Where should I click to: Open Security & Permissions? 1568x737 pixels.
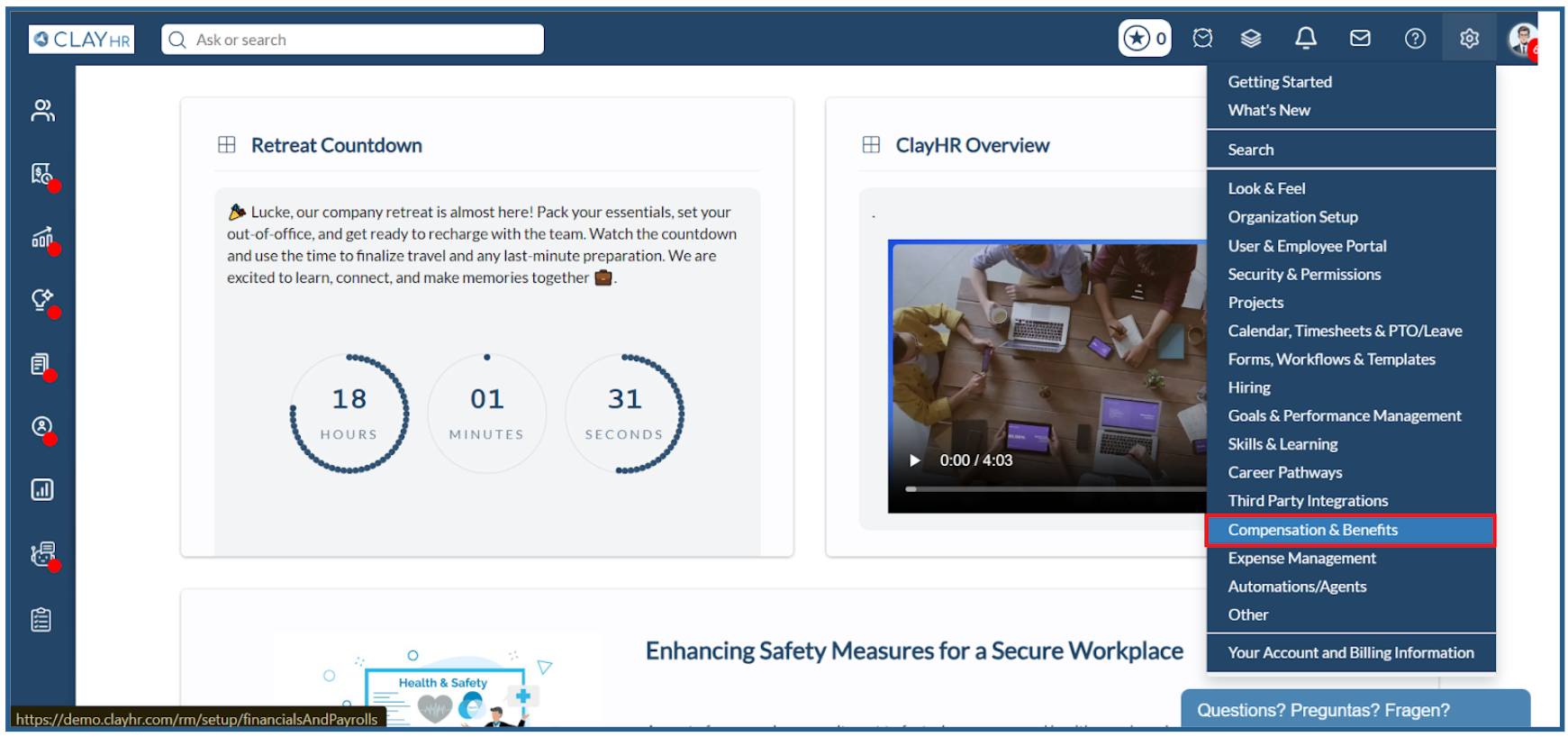coord(1304,274)
